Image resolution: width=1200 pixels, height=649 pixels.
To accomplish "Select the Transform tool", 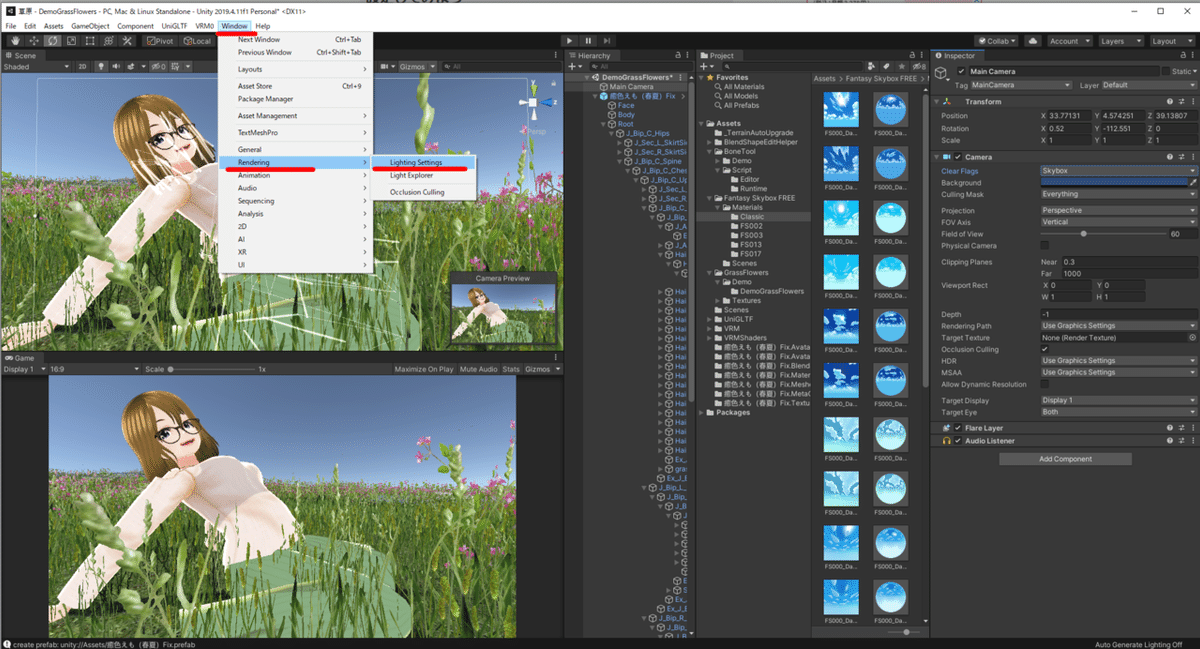I will [x=108, y=41].
